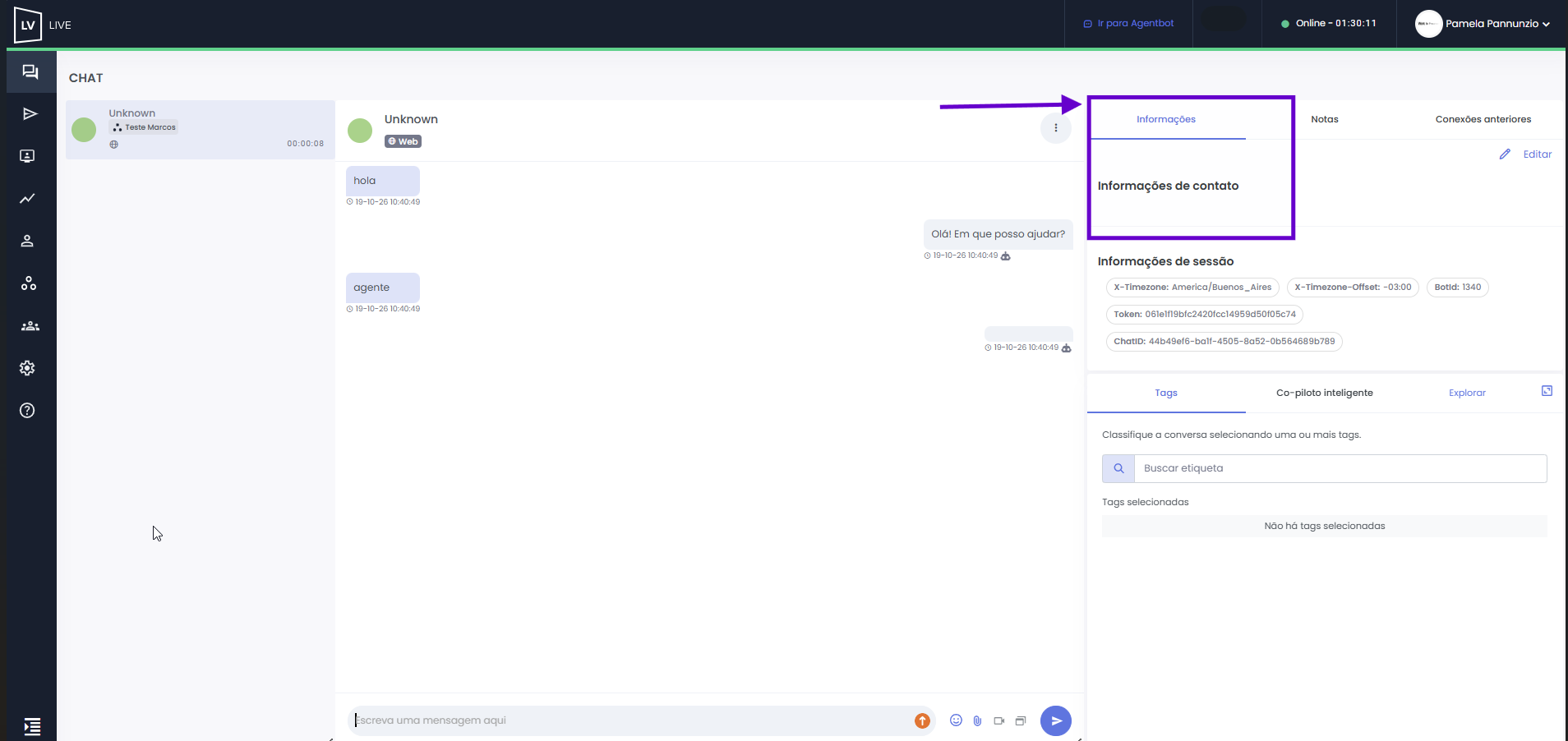This screenshot has height=741, width=1568.
Task: Go to Agentbot via the top link
Action: (1128, 24)
